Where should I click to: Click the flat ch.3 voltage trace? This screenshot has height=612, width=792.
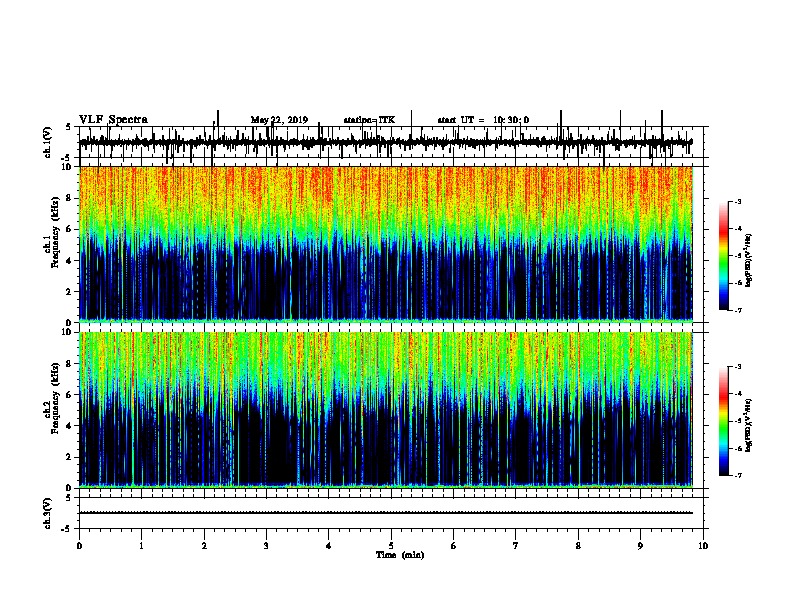386,513
